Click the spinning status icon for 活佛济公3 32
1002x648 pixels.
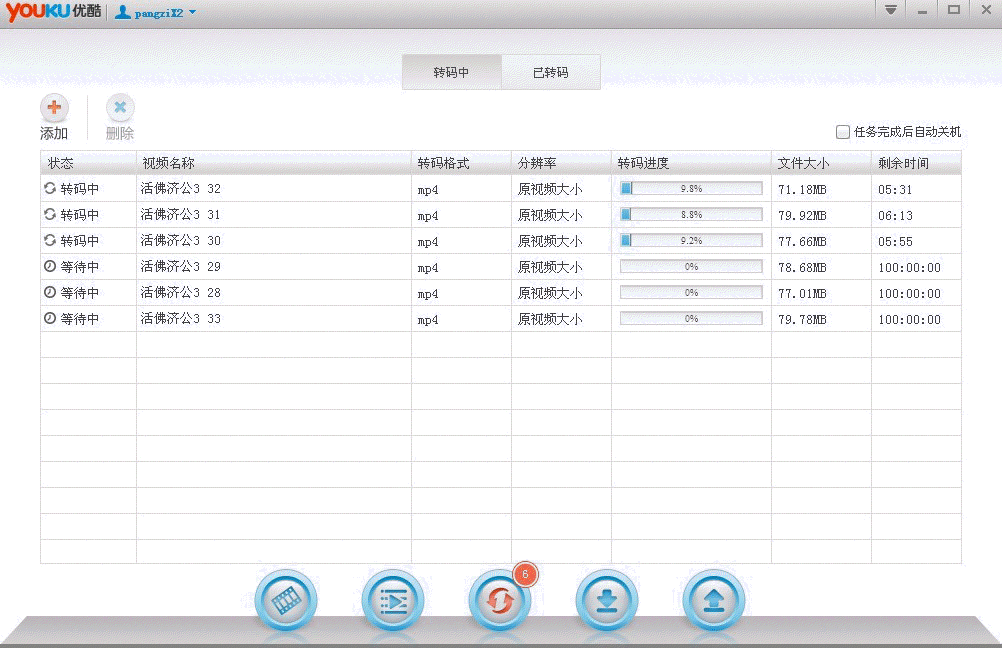(50, 189)
